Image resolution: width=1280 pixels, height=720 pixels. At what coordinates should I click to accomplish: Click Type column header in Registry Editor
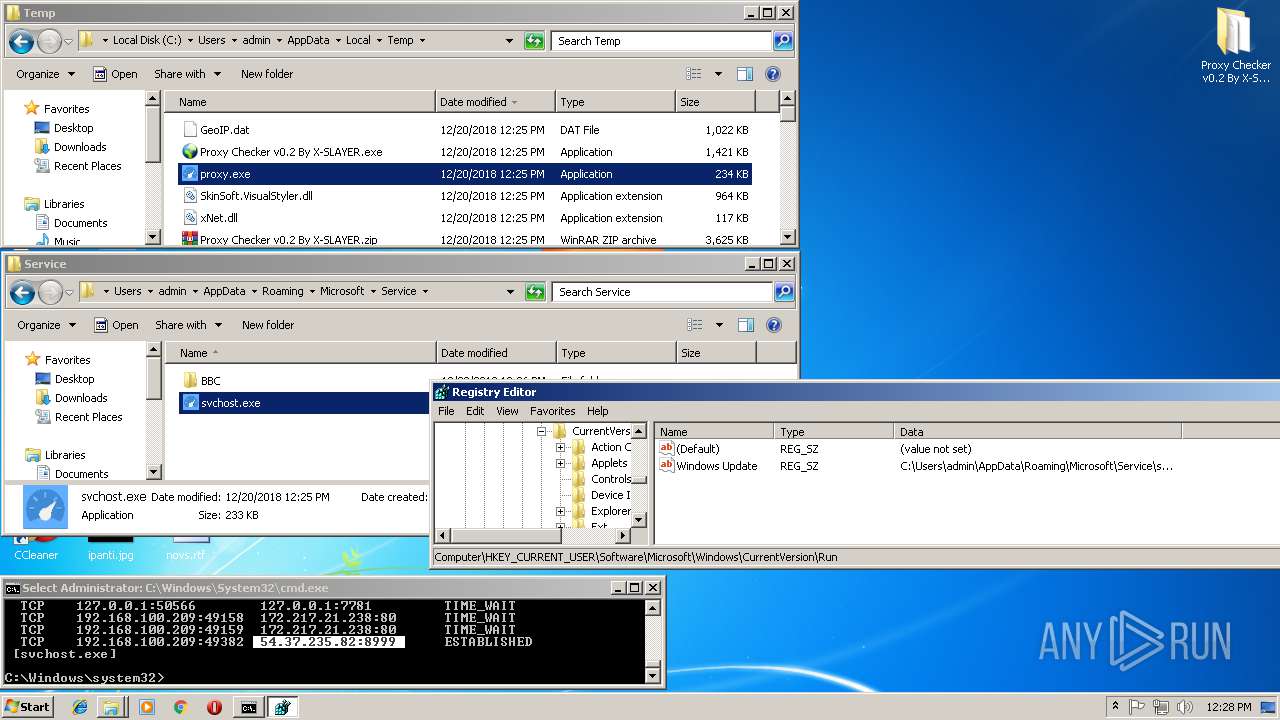point(833,432)
